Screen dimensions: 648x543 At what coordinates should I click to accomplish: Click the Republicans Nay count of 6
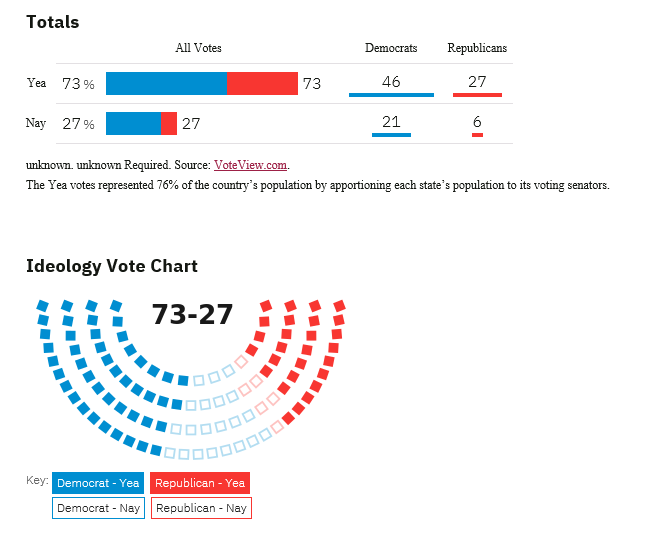(477, 122)
